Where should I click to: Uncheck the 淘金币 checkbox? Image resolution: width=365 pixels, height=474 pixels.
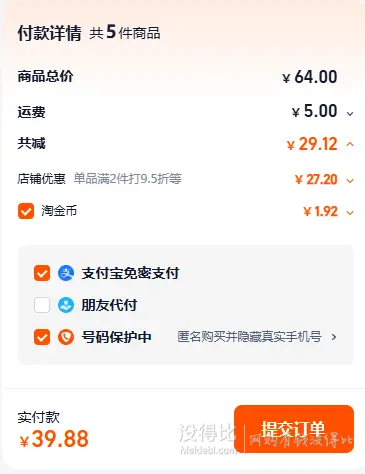26,211
